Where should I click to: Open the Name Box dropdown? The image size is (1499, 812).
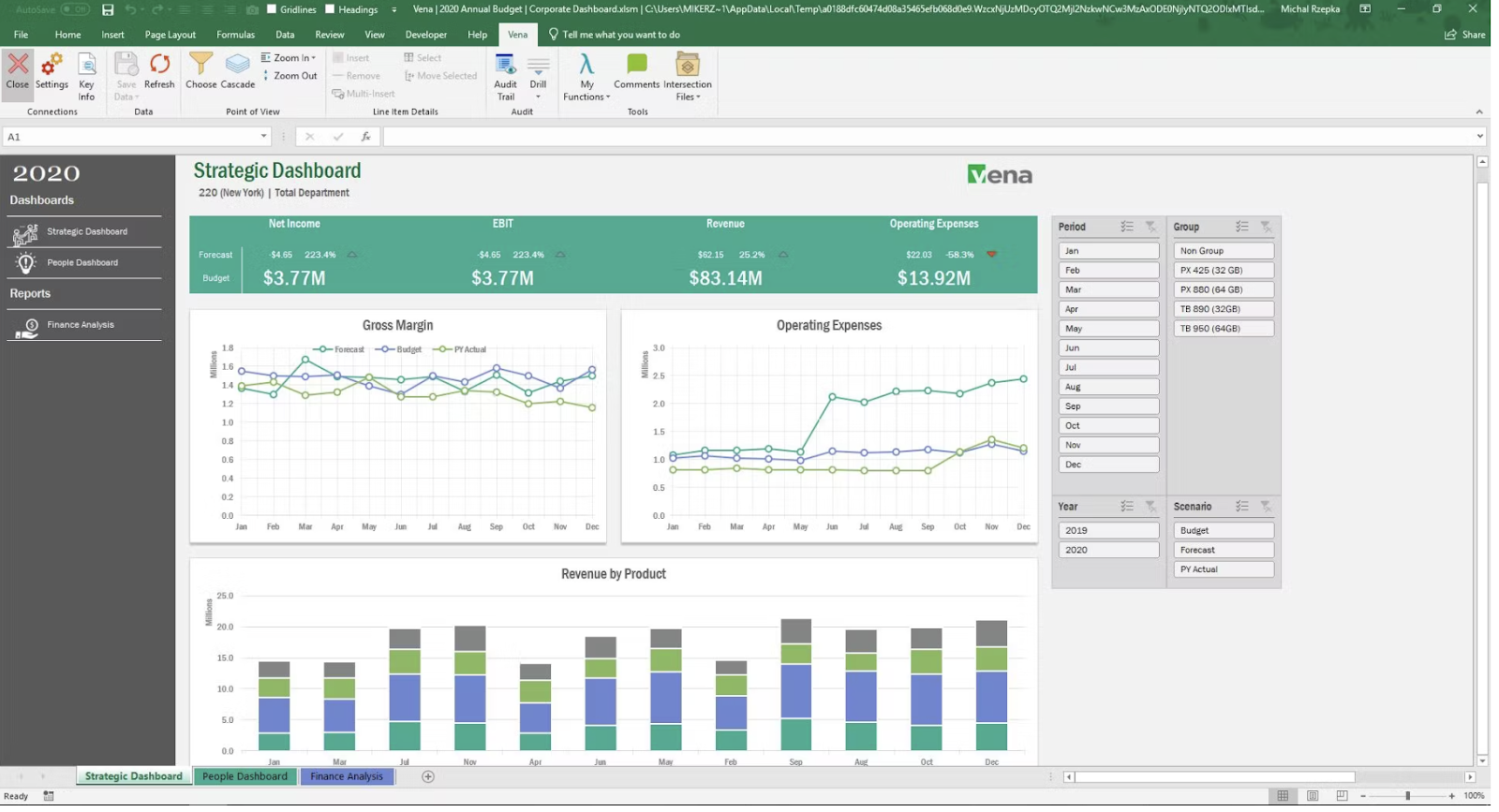pos(263,137)
